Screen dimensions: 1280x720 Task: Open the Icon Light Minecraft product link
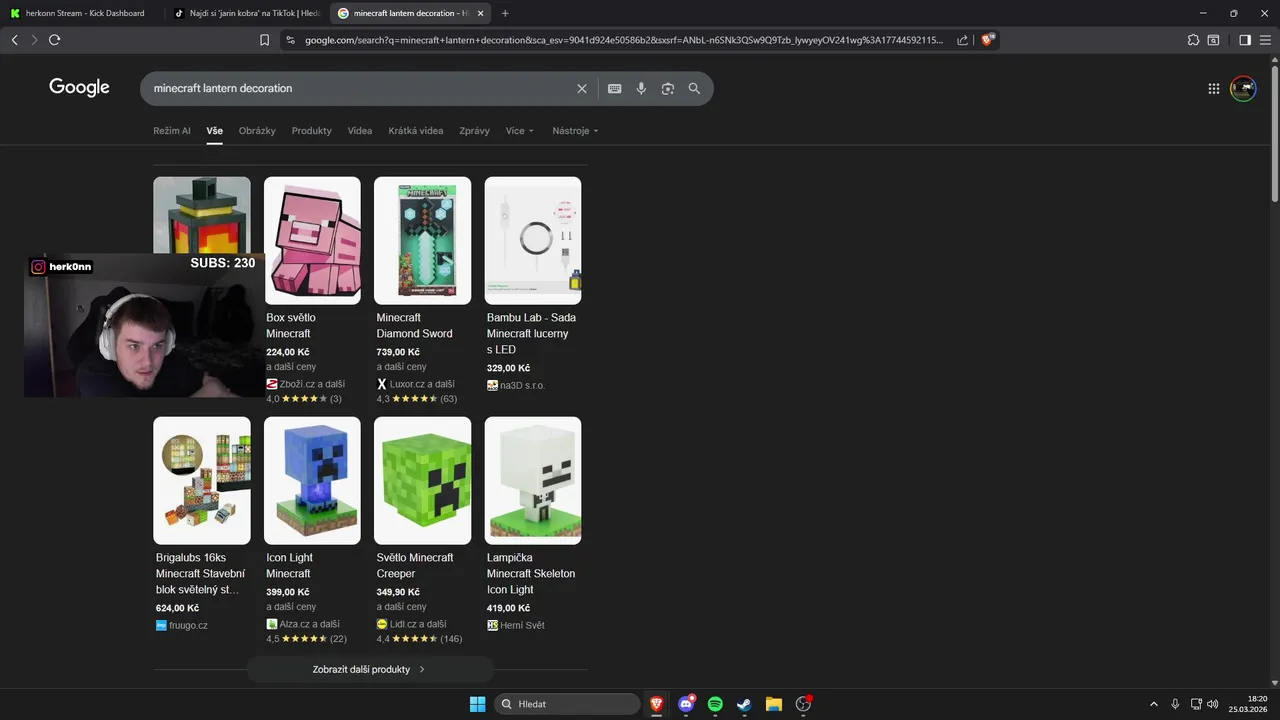pos(289,566)
